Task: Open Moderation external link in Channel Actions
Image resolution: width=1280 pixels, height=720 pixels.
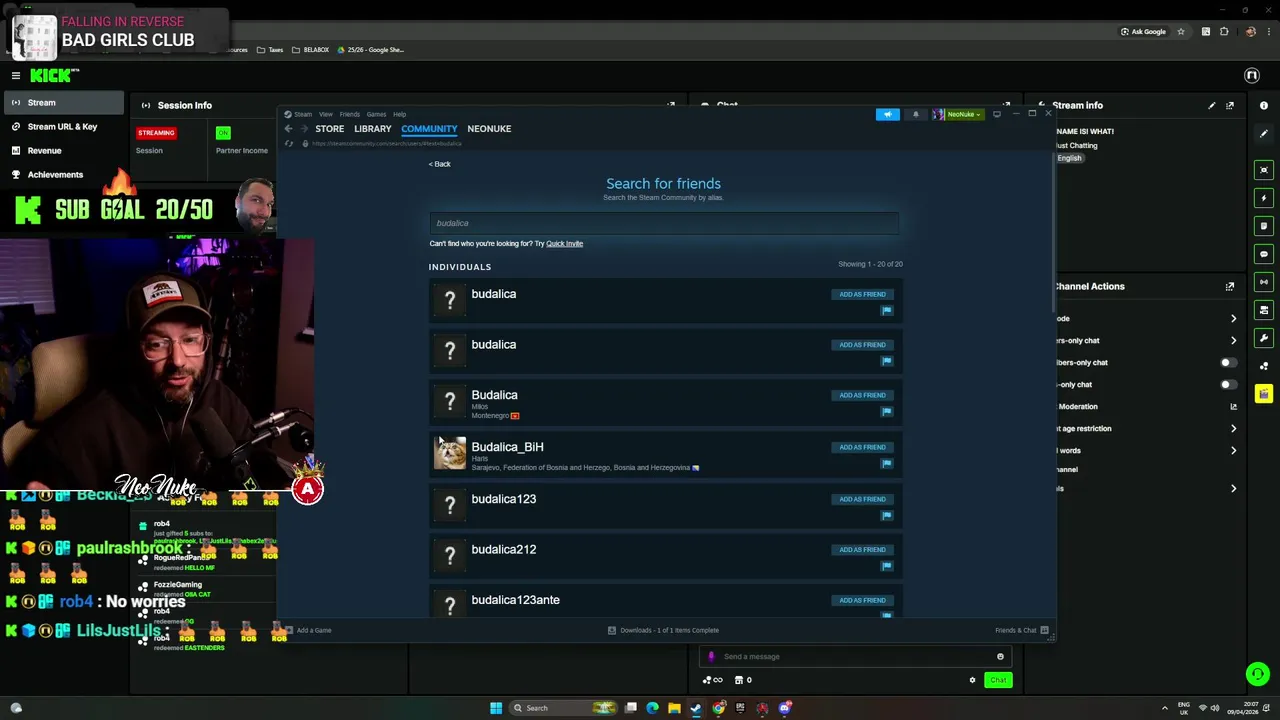Action: click(1233, 407)
